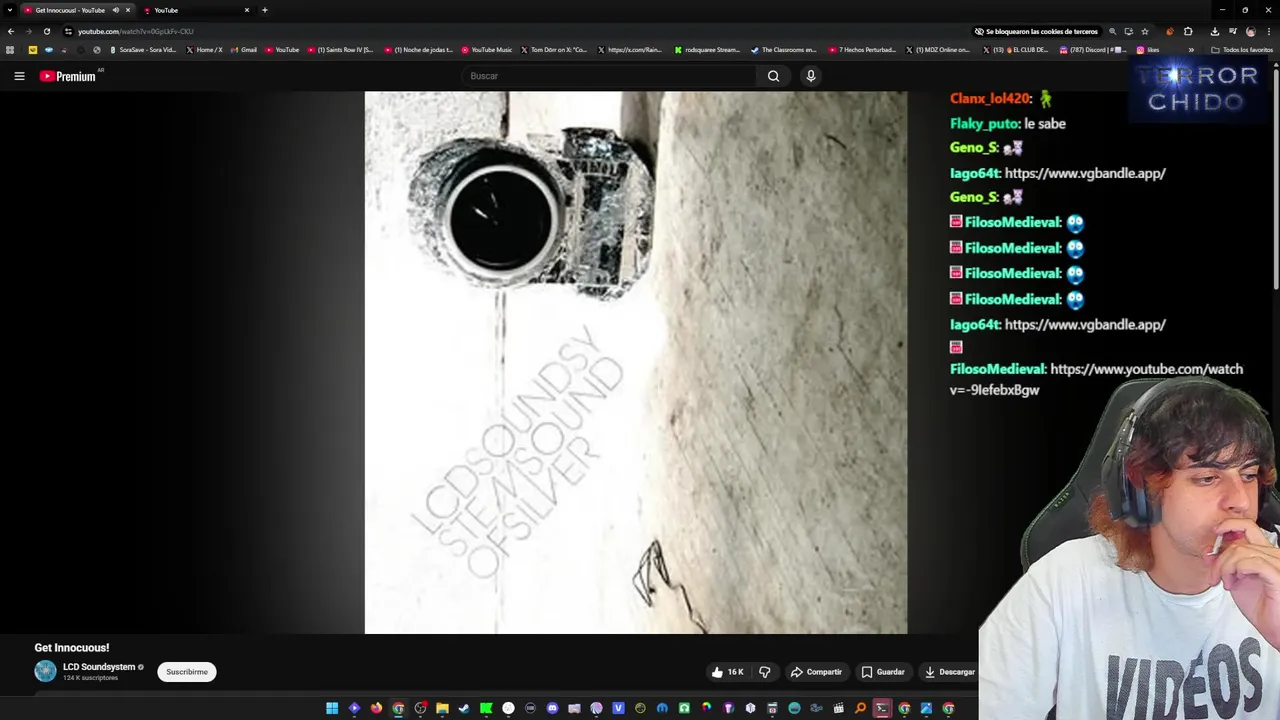
Task: Open a new browser tab
Action: 264,10
